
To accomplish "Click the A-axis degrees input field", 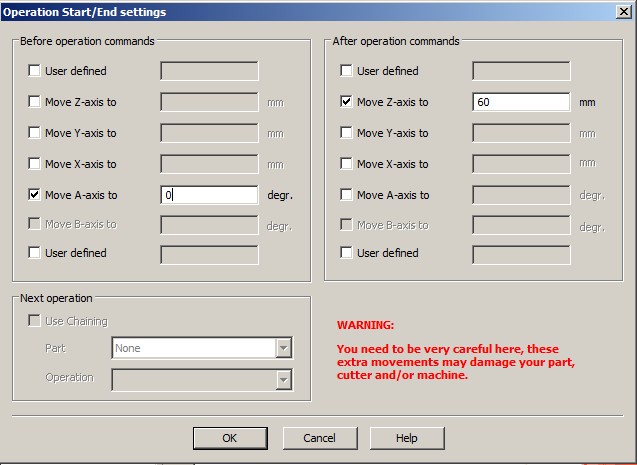I will (209, 195).
